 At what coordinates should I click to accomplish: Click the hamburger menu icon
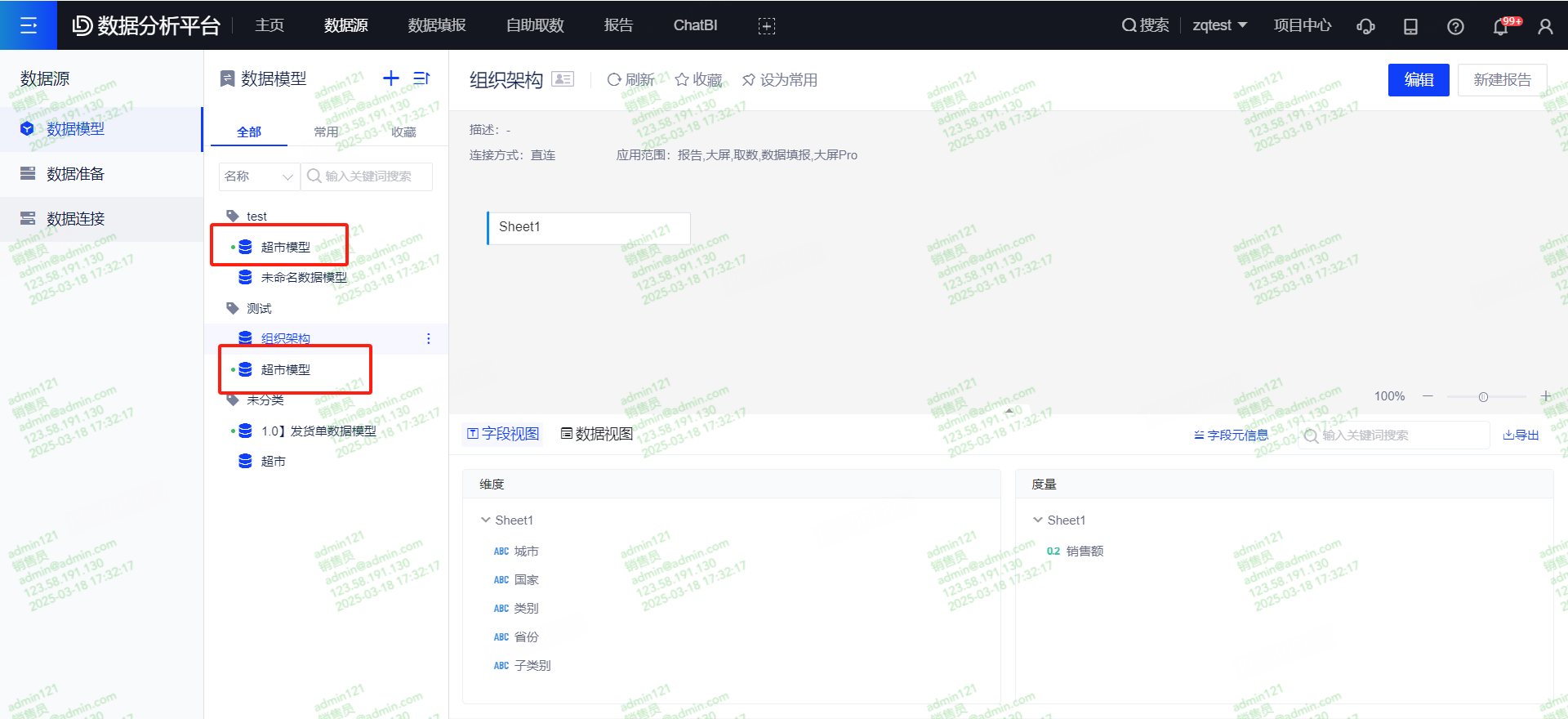click(29, 25)
